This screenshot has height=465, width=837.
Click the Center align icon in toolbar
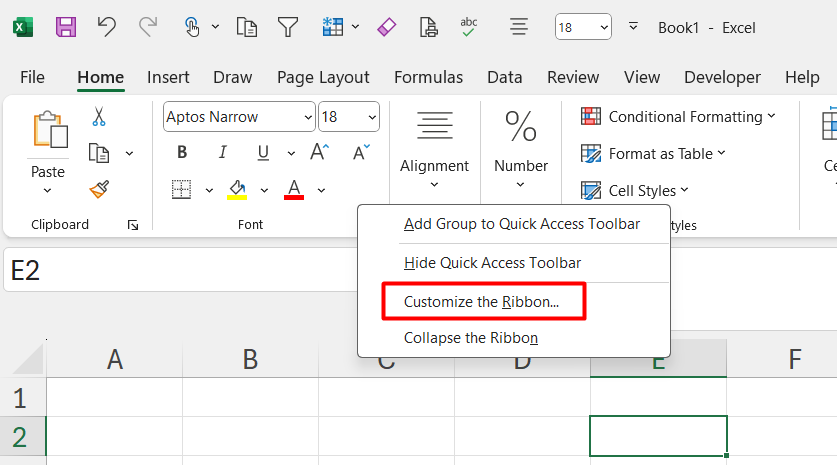click(x=518, y=27)
